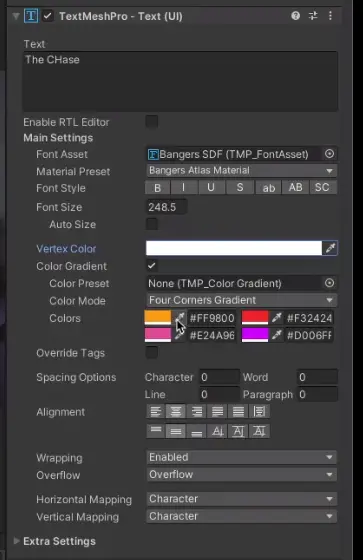Image resolution: width=363 pixels, height=560 pixels.
Task: Expand the Extra Settings foldout
Action: pyautogui.click(x=16, y=541)
